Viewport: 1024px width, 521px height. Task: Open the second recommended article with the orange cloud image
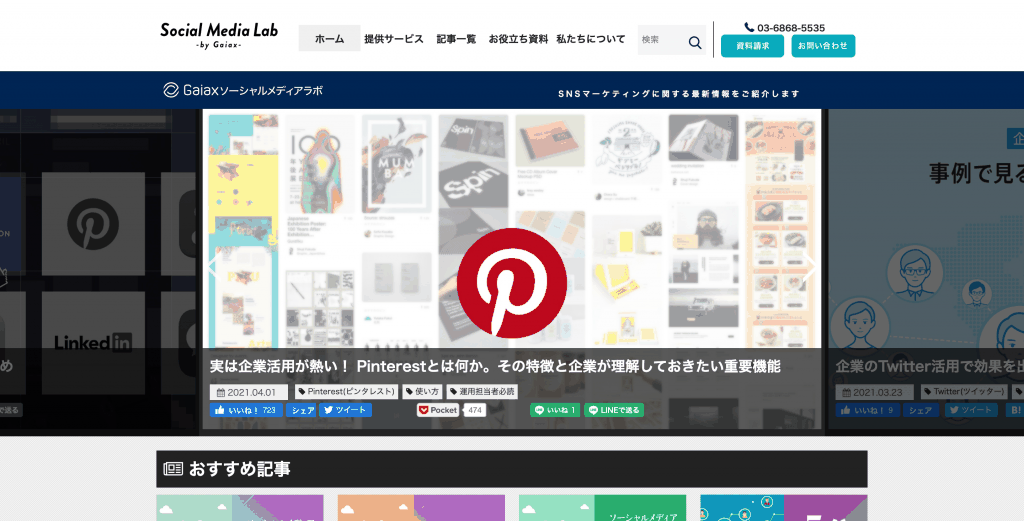tap(421, 508)
